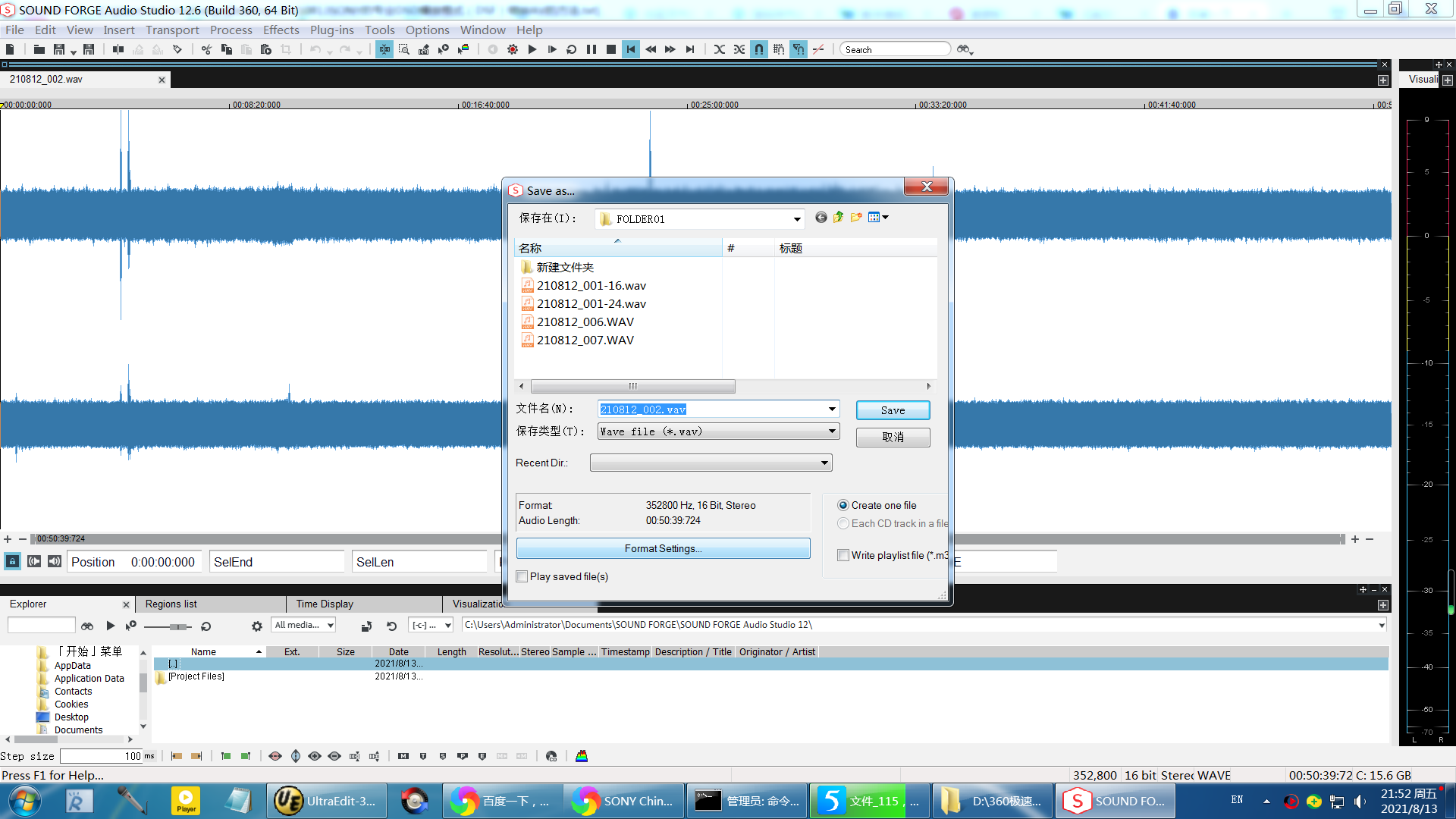Click the new folder icon in dialog
This screenshot has width=1456, height=819.
click(x=856, y=218)
